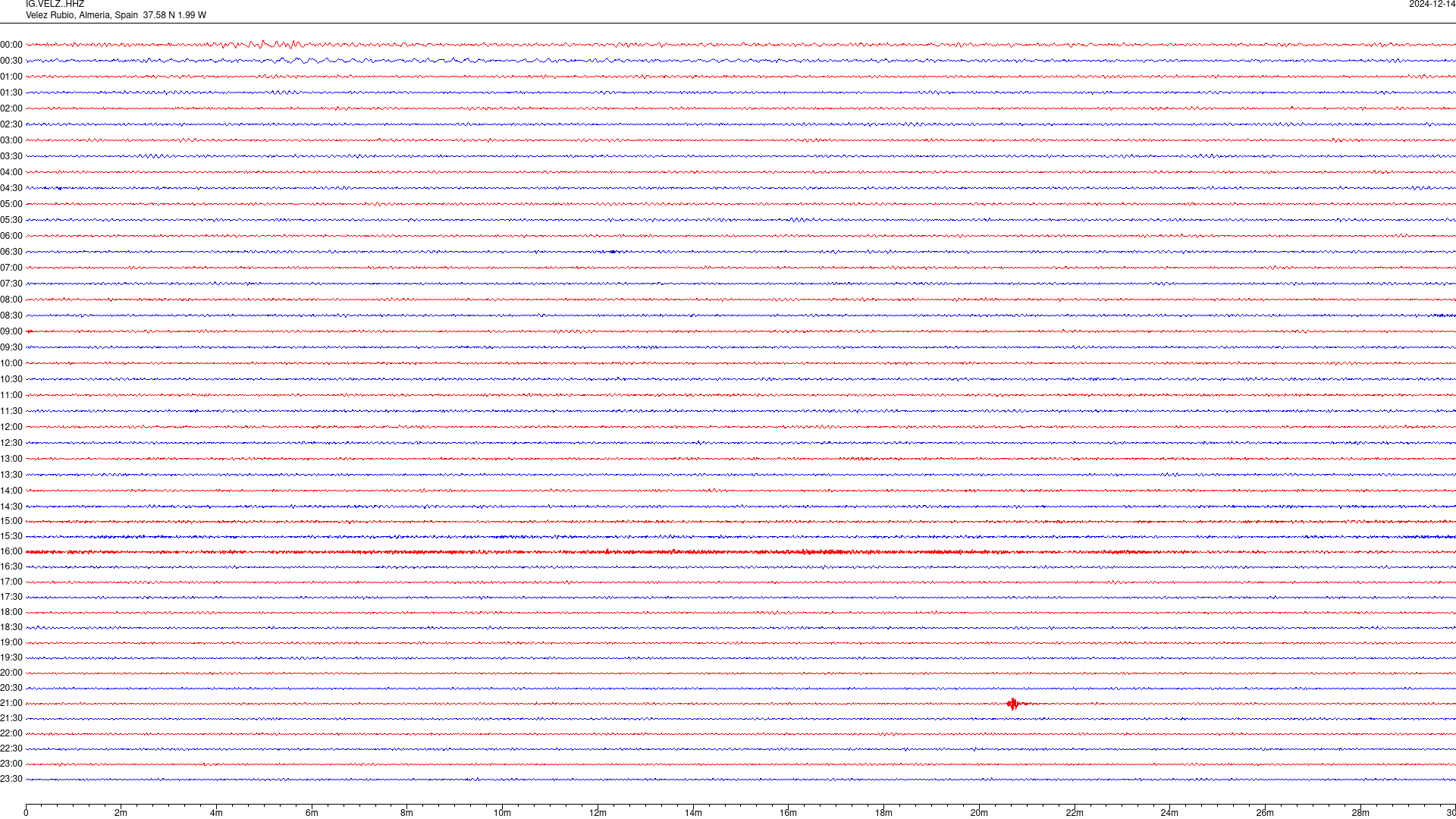Select the 22:00 row time label
The image size is (1456, 819).
click(x=11, y=733)
